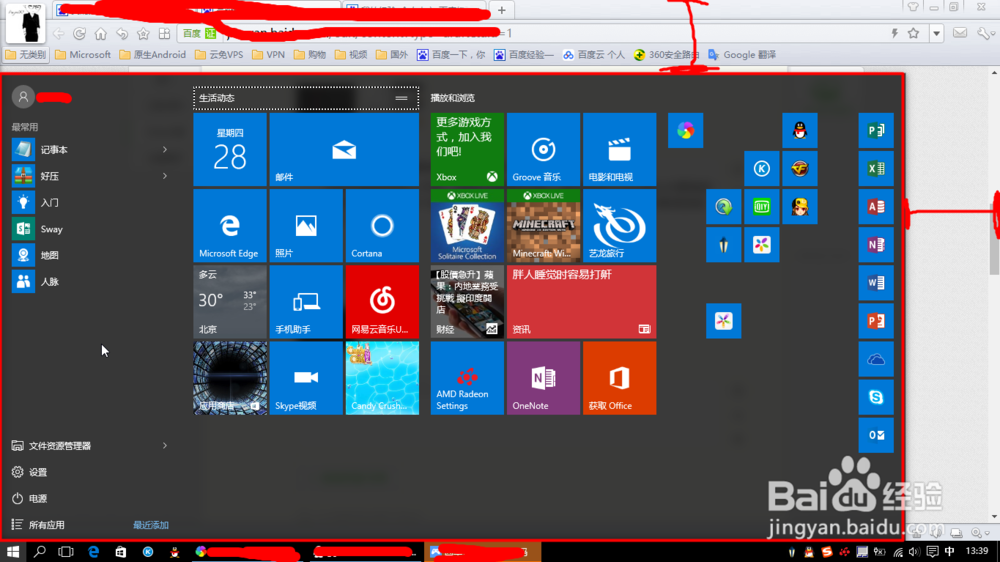The image size is (1000, 562).
Task: Open the Action Center tray icon
Action: (x=932, y=552)
